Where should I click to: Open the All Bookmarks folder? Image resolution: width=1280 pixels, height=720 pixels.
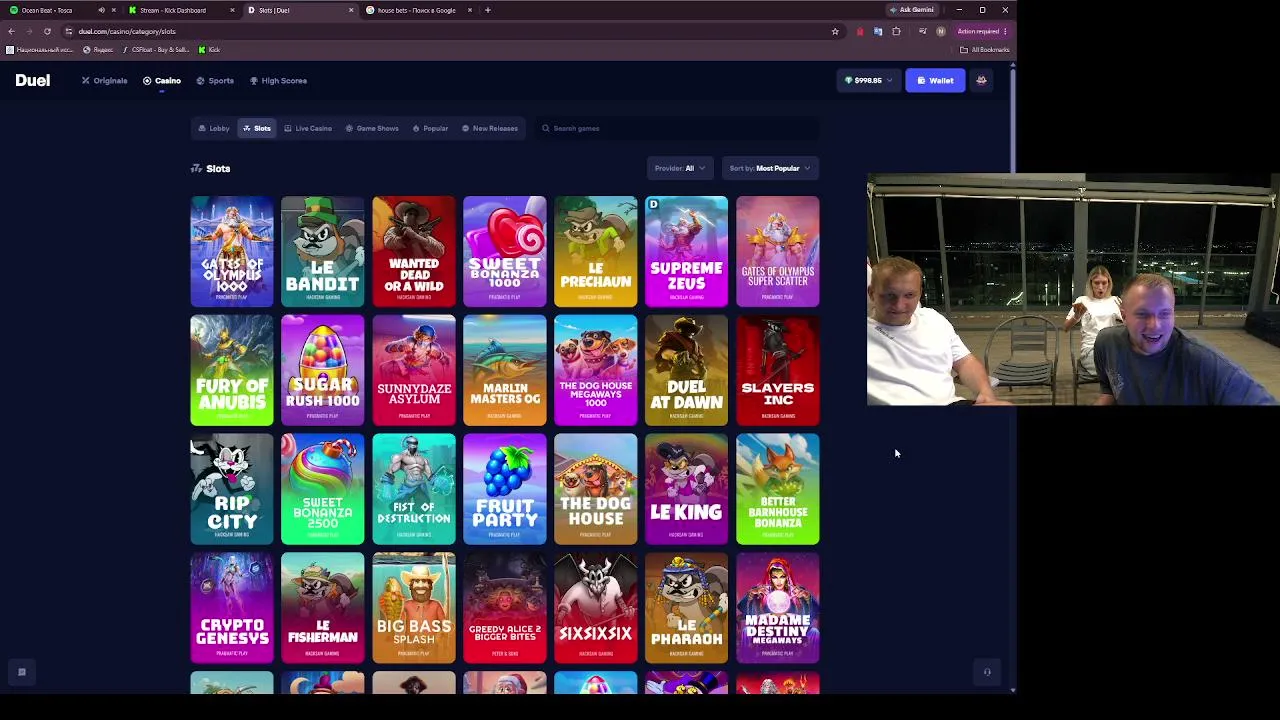click(985, 50)
